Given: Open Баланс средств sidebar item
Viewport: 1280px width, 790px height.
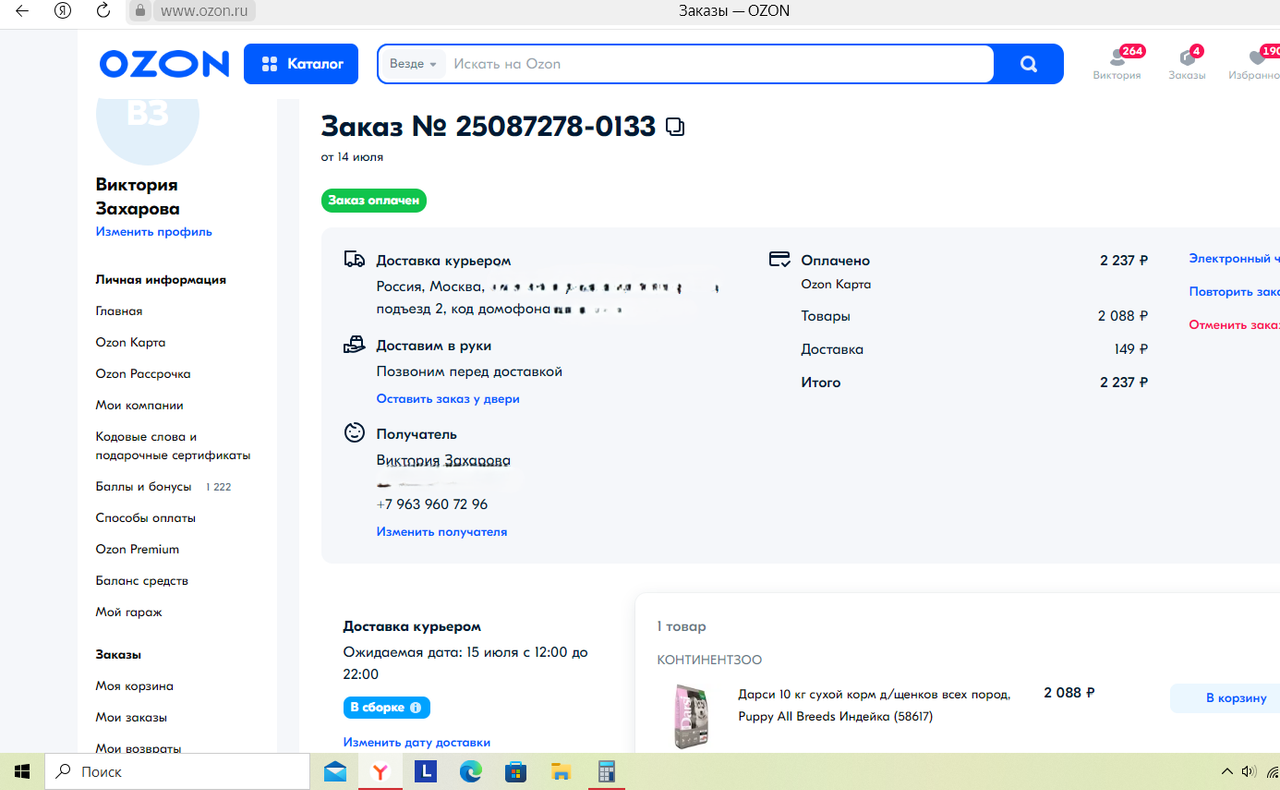Looking at the screenshot, I should click(142, 581).
